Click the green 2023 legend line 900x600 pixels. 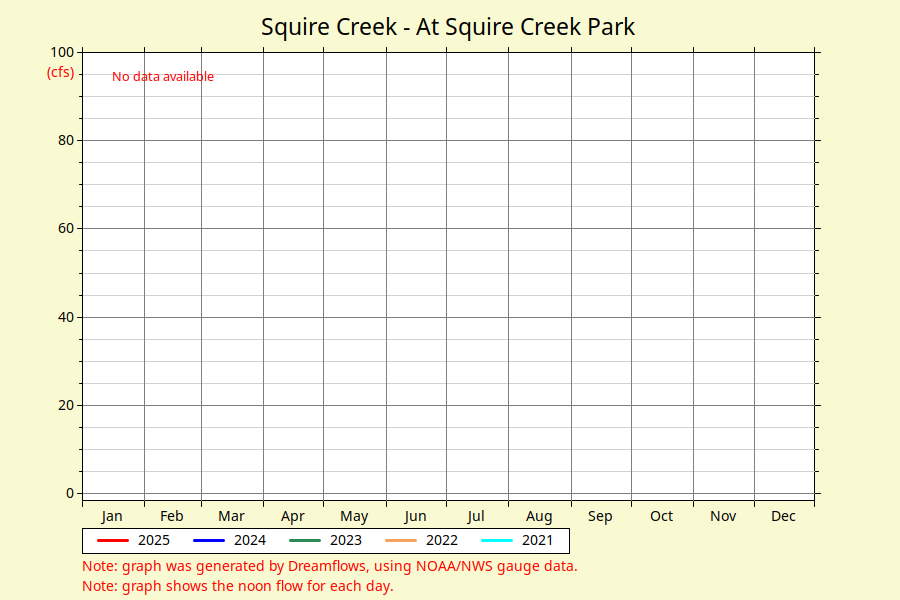coord(305,540)
